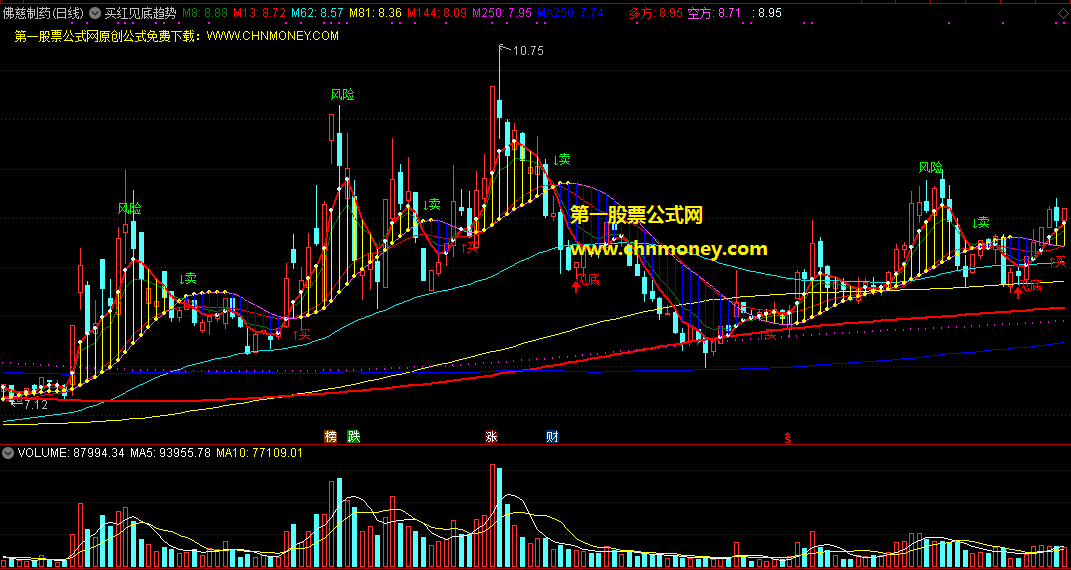Click the 榜 ranking marker icon
The image size is (1071, 570).
(x=331, y=436)
